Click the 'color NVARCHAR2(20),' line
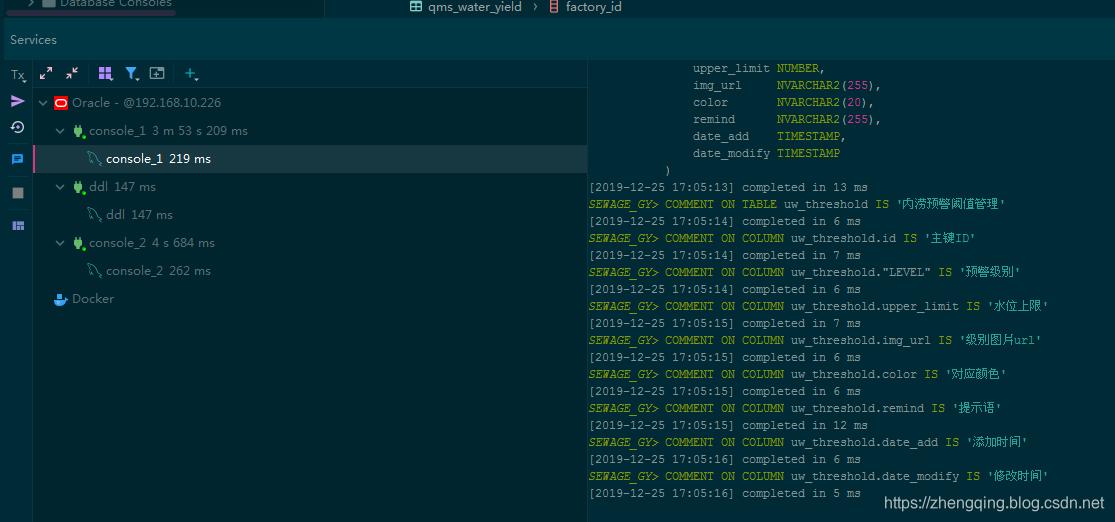The image size is (1115, 522). coord(783,102)
